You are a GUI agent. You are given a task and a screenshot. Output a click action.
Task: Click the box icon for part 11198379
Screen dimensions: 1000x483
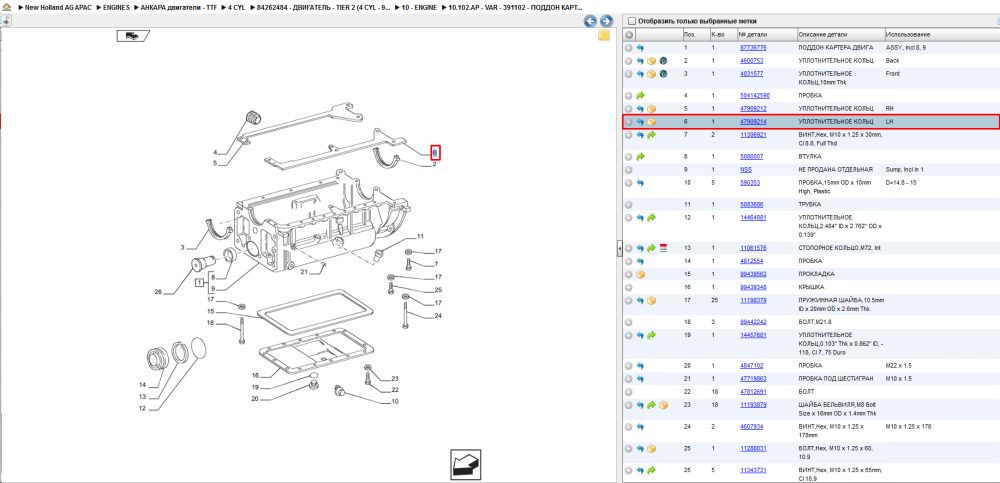(x=651, y=300)
